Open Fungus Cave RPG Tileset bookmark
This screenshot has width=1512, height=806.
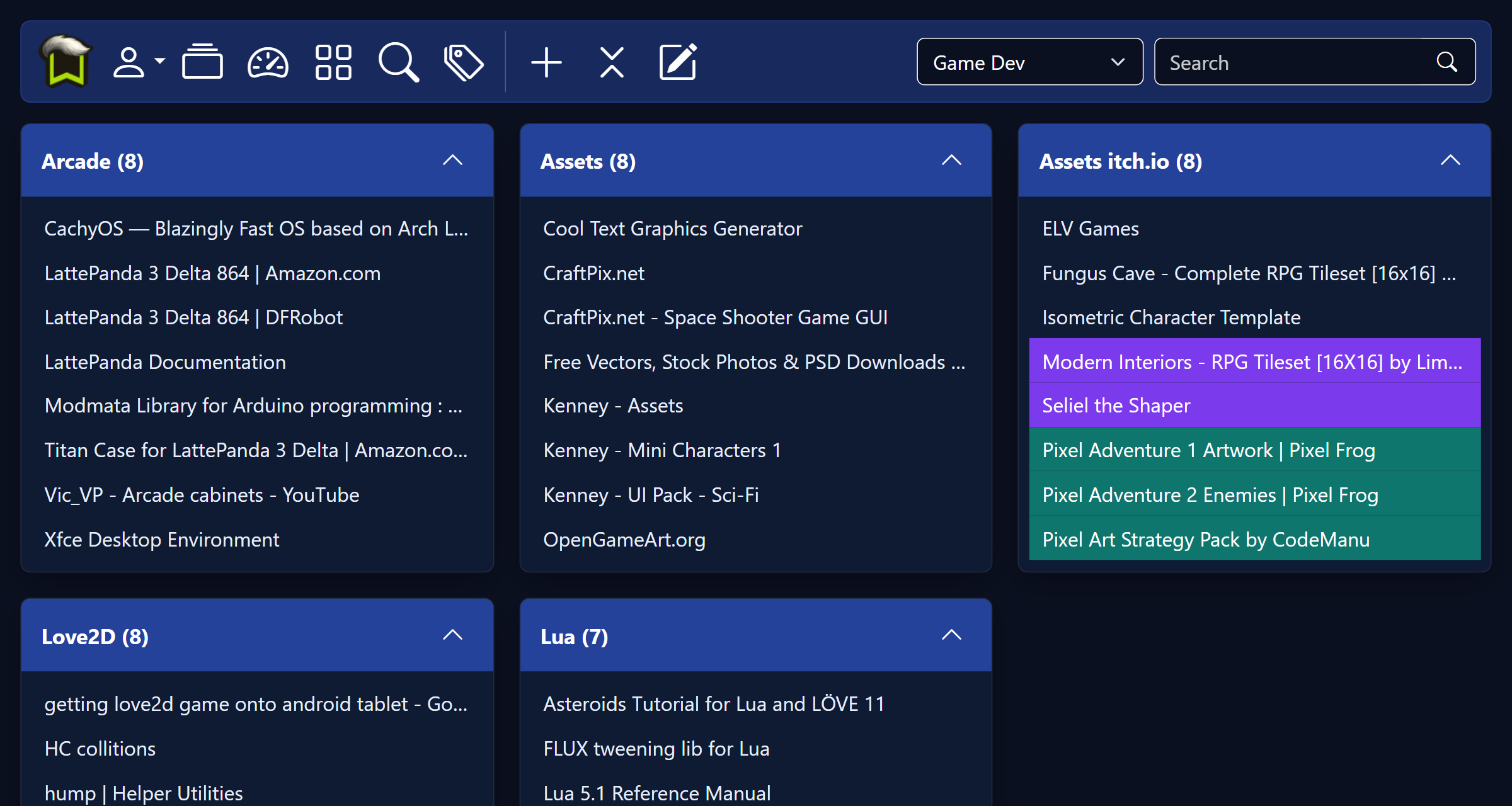pyautogui.click(x=1249, y=273)
